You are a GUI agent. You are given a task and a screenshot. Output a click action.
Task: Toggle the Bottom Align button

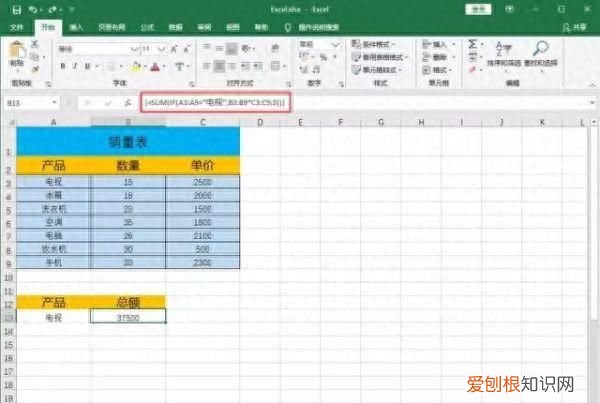[x=232, y=48]
